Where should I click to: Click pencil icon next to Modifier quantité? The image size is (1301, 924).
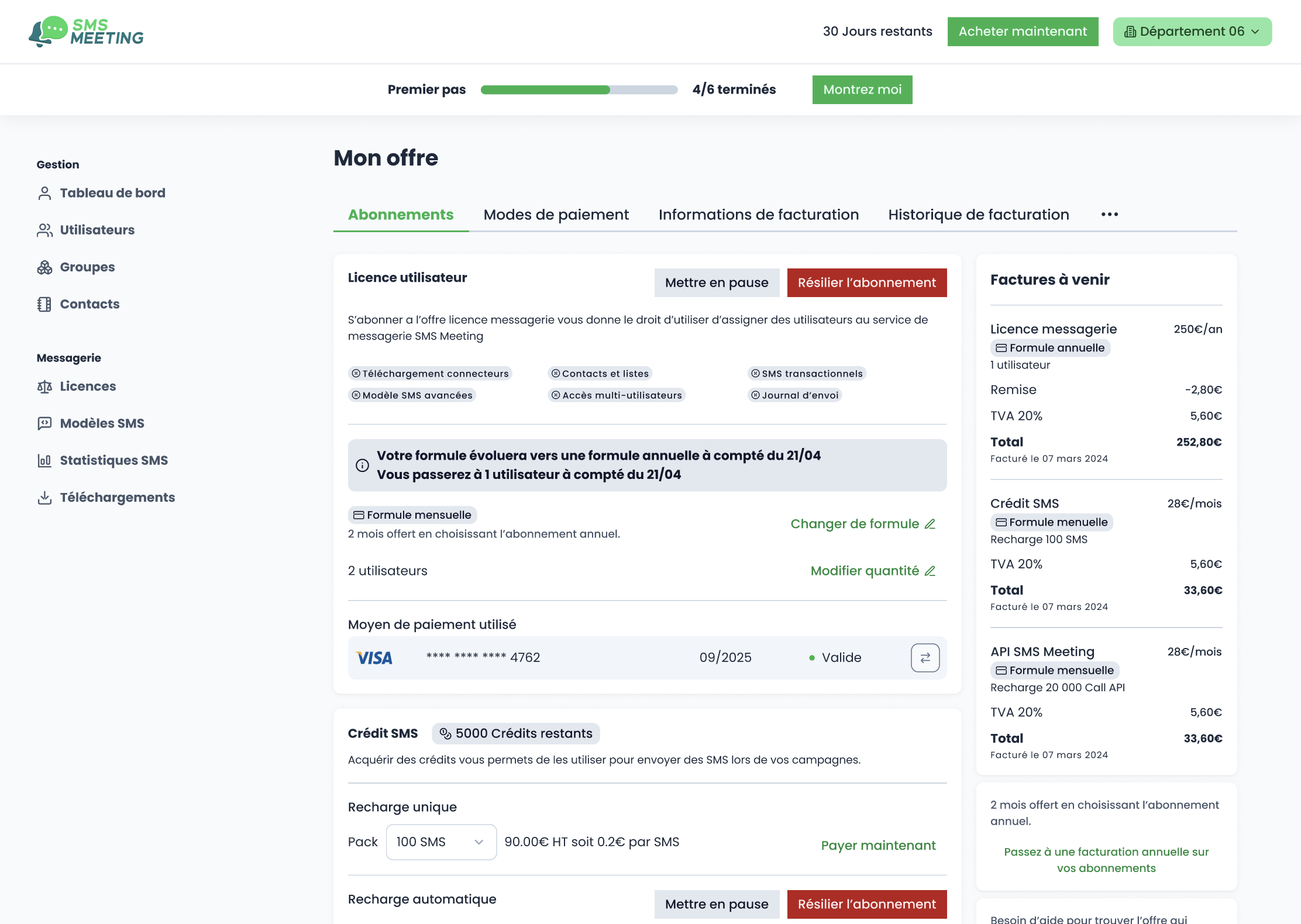[x=930, y=571]
